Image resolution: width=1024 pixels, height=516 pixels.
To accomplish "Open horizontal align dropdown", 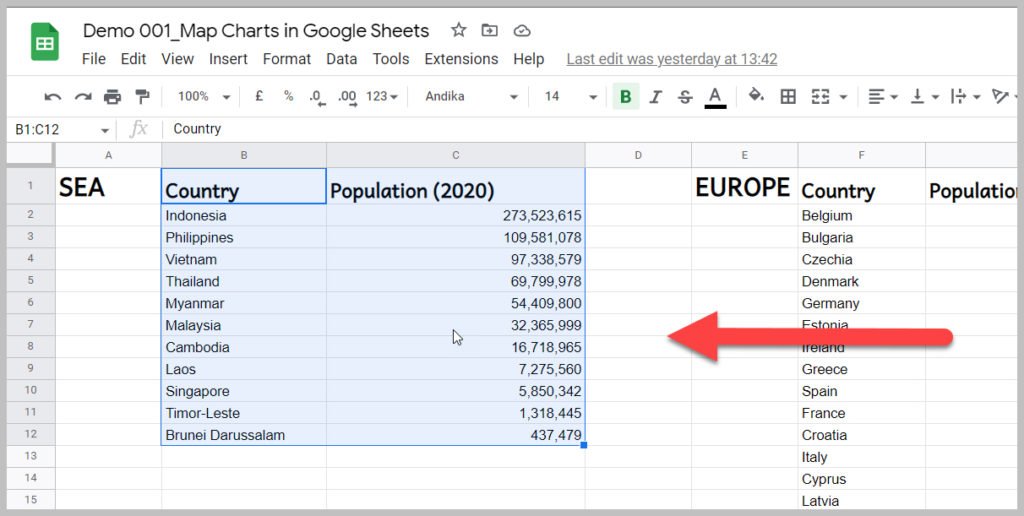I will click(882, 97).
